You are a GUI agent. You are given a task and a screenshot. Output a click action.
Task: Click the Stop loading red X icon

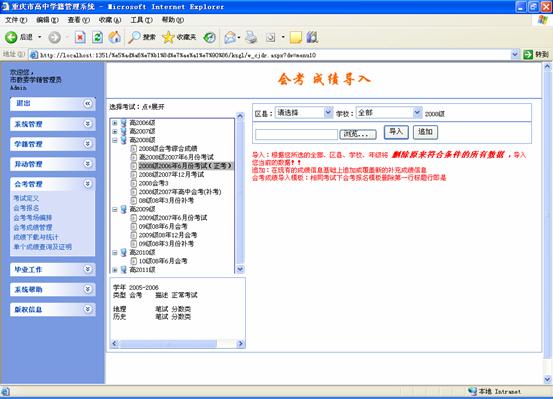click(x=80, y=37)
